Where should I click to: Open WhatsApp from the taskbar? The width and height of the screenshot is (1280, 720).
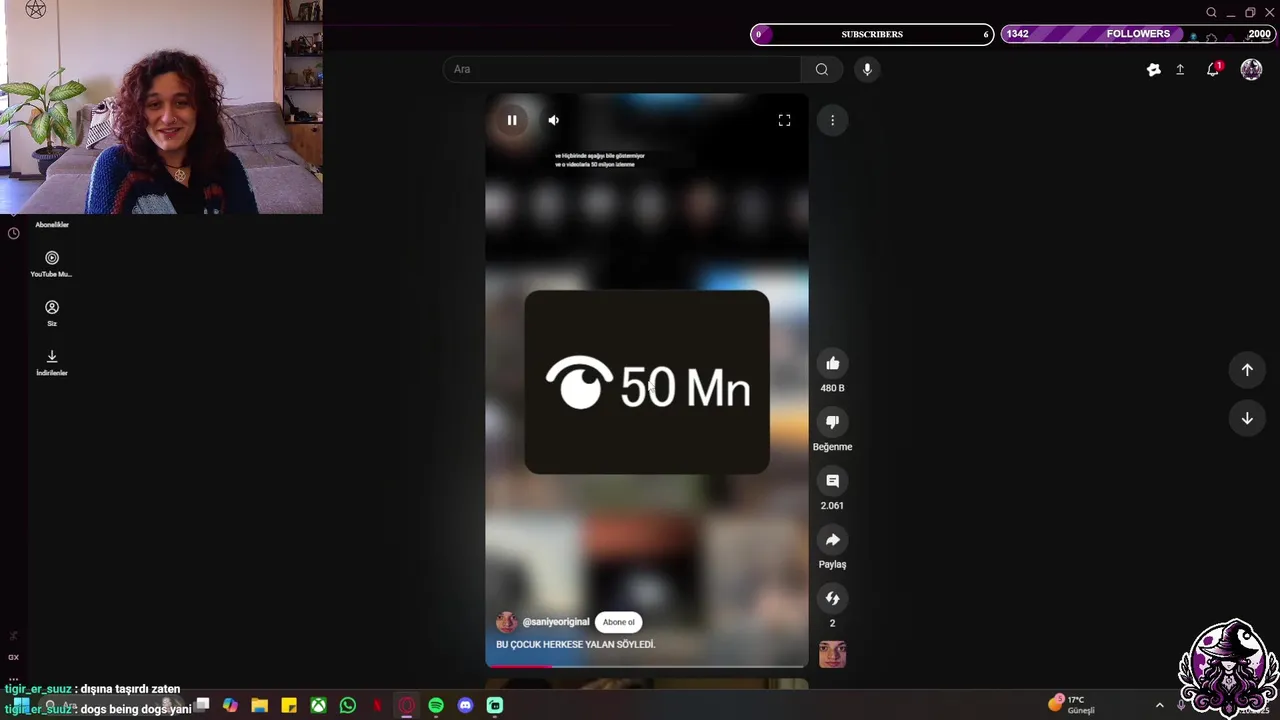tap(348, 706)
